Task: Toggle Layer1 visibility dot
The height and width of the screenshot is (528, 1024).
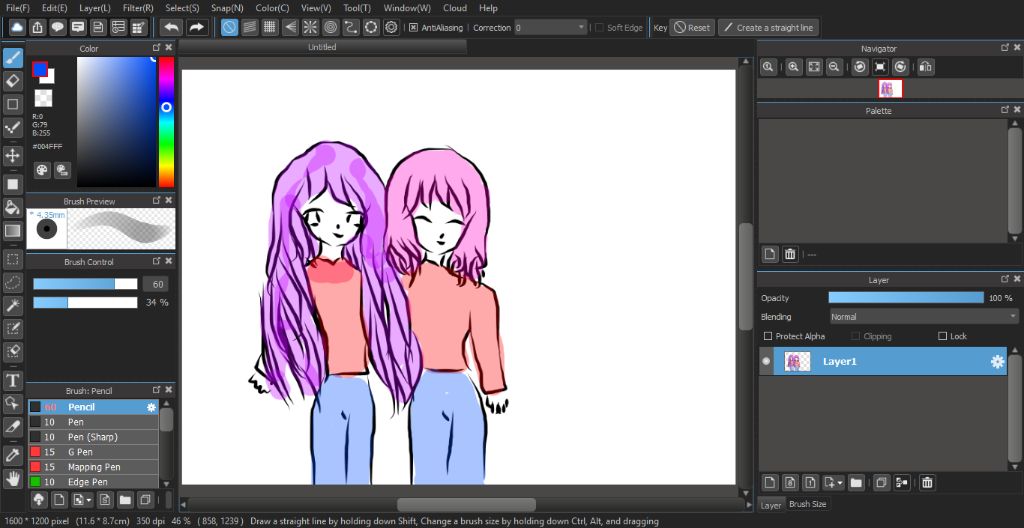Action: tap(766, 361)
